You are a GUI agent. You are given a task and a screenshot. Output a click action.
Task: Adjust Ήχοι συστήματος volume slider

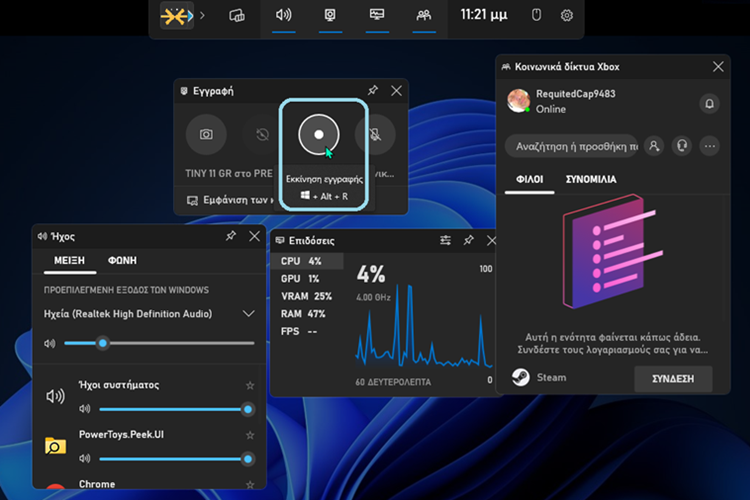[x=176, y=409]
